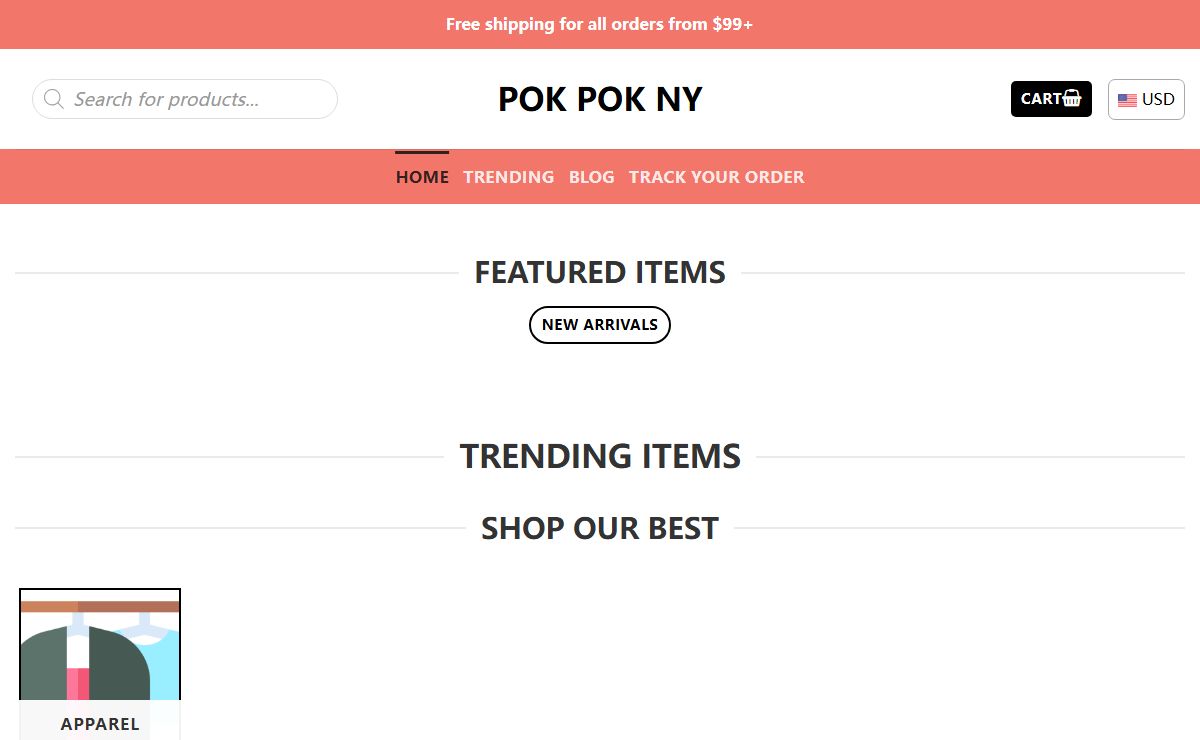Click the SHOP OUR BEST heading
The width and height of the screenshot is (1200, 740).
click(600, 528)
